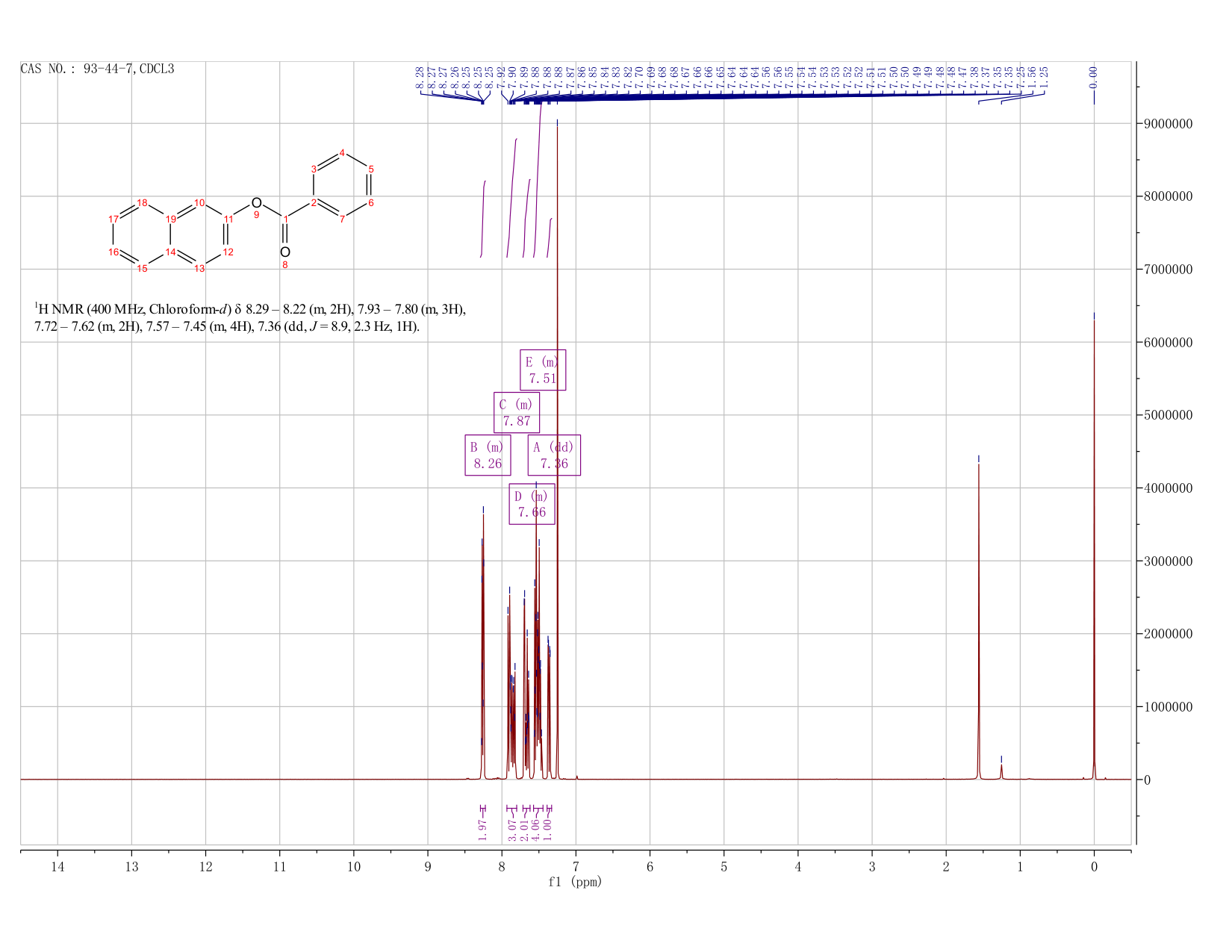Click the integral value 4.06
The width and height of the screenshot is (1232, 952).
pyautogui.click(x=535, y=829)
